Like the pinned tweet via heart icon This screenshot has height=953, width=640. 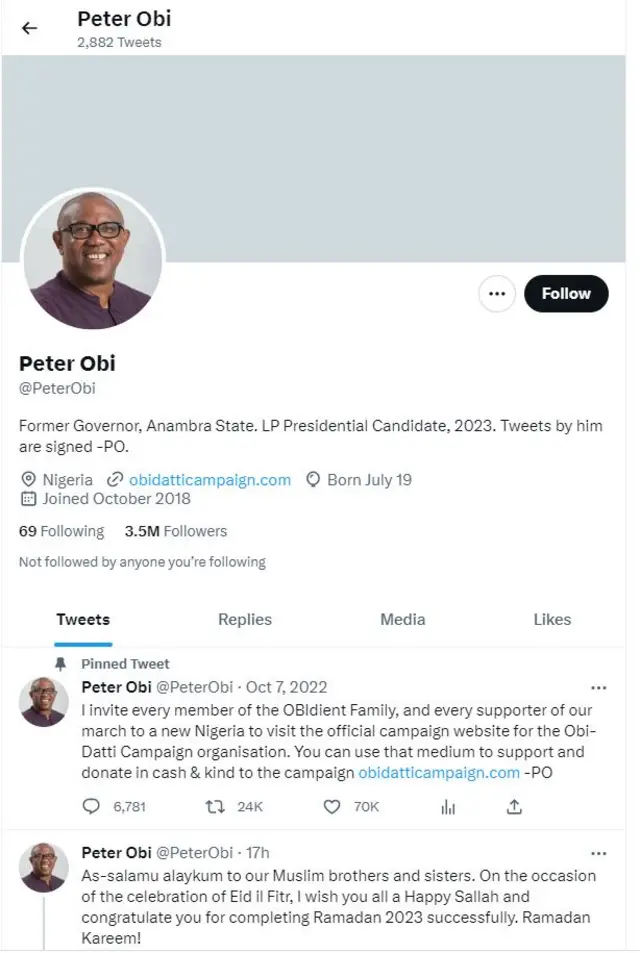(x=331, y=806)
